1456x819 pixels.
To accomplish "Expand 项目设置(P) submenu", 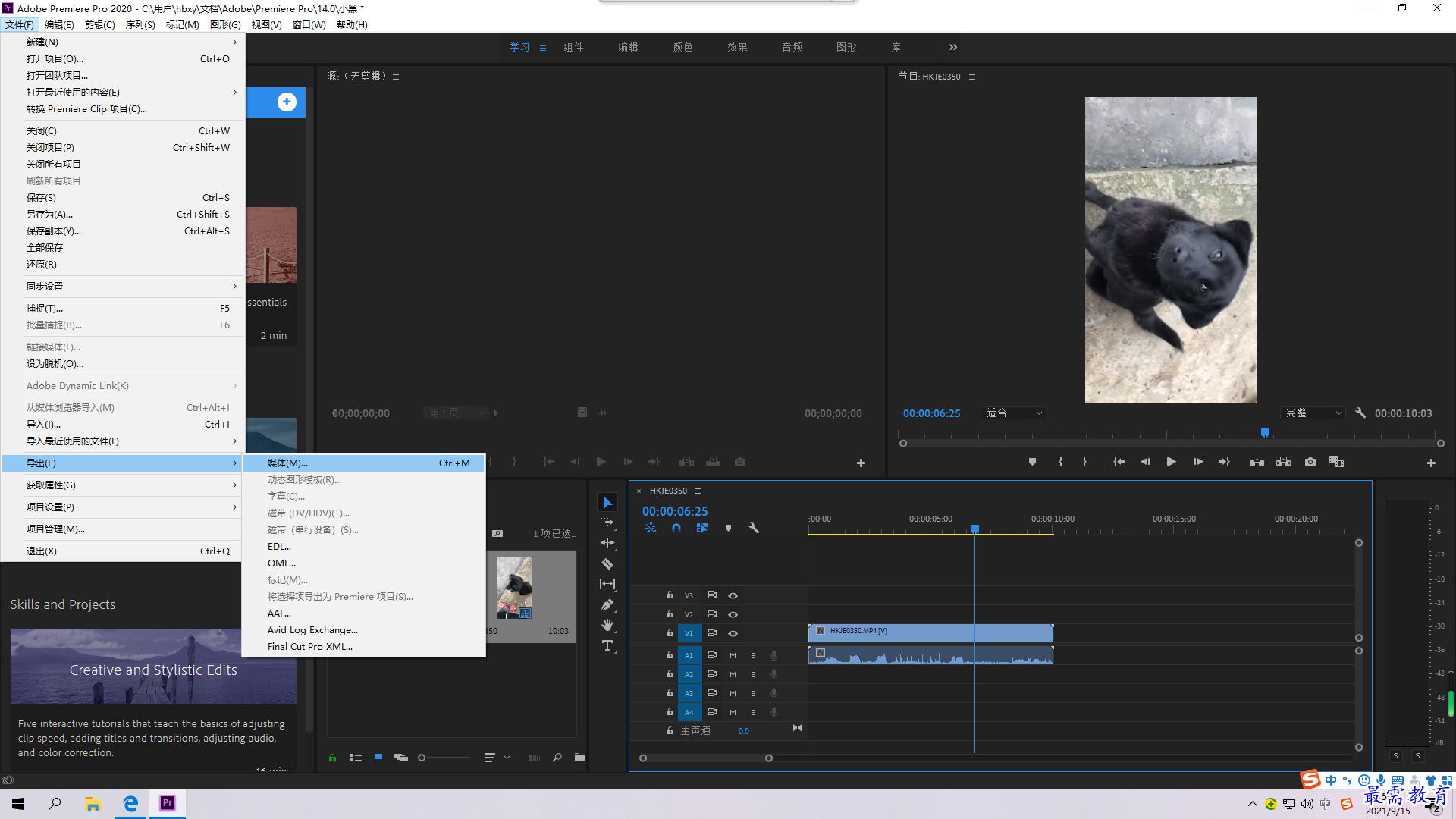I will point(123,507).
